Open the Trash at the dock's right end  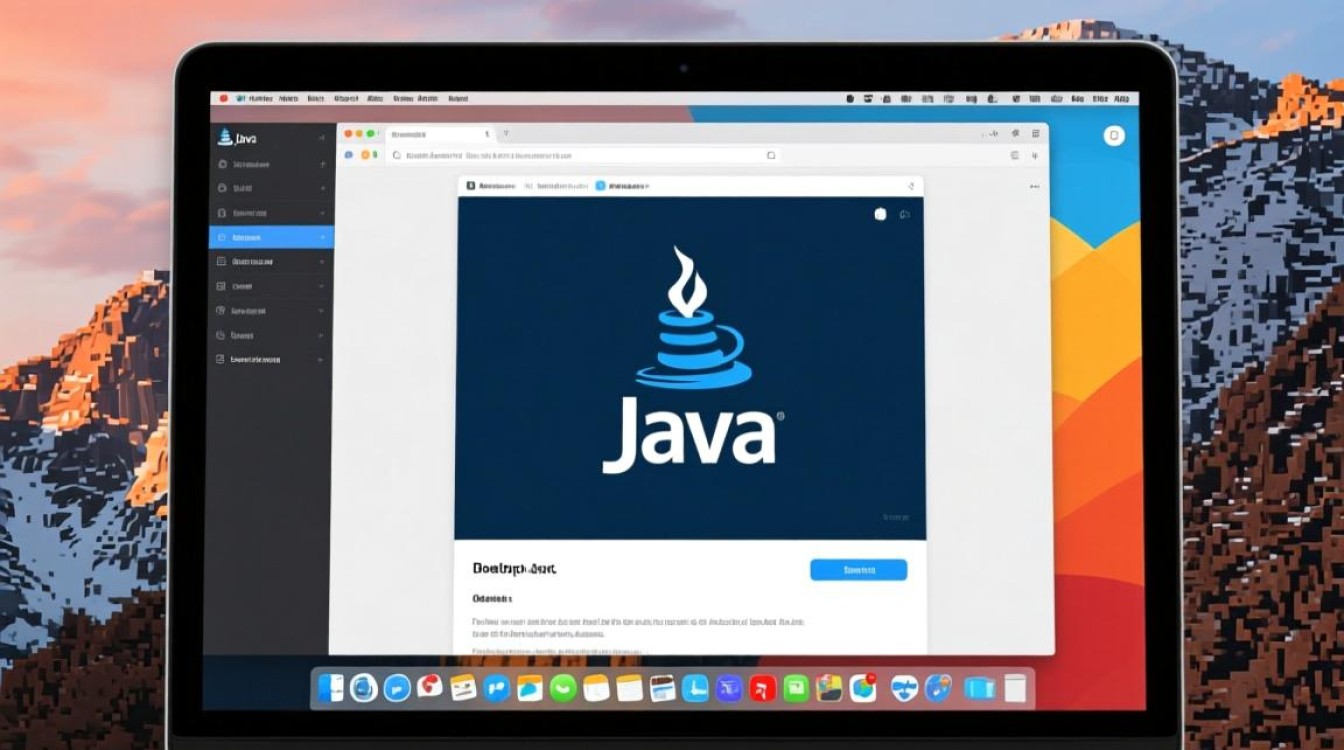1015,687
